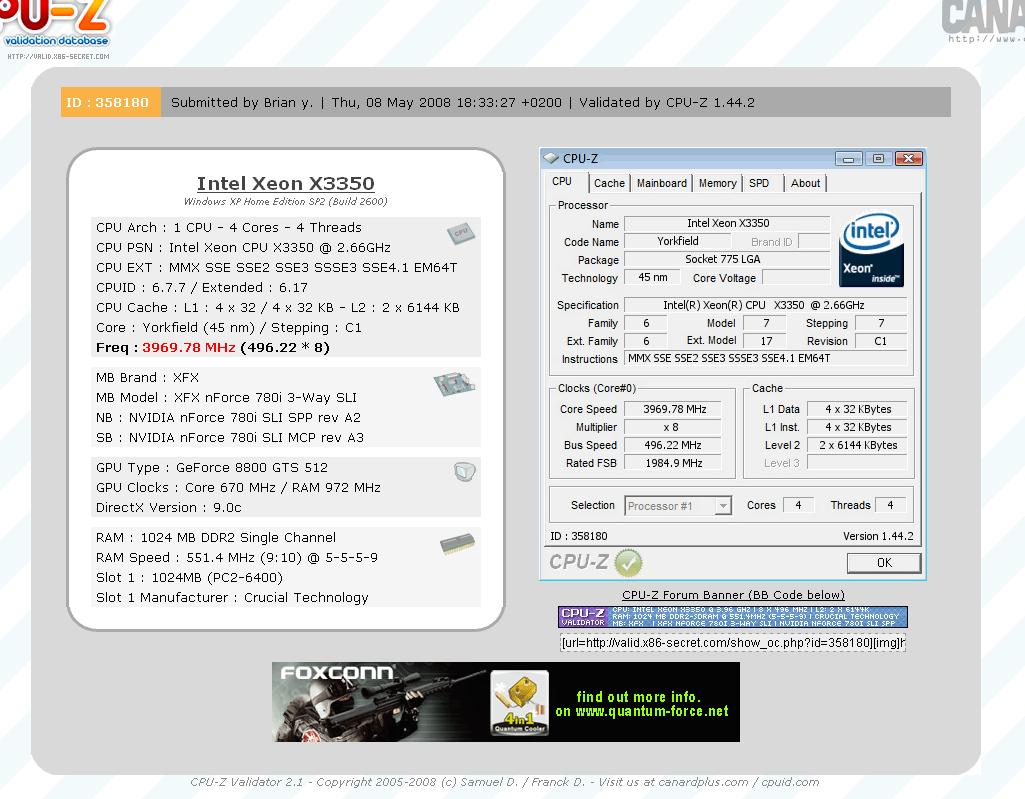Switch to the CPU tab
The image size is (1025, 799).
(x=562, y=182)
